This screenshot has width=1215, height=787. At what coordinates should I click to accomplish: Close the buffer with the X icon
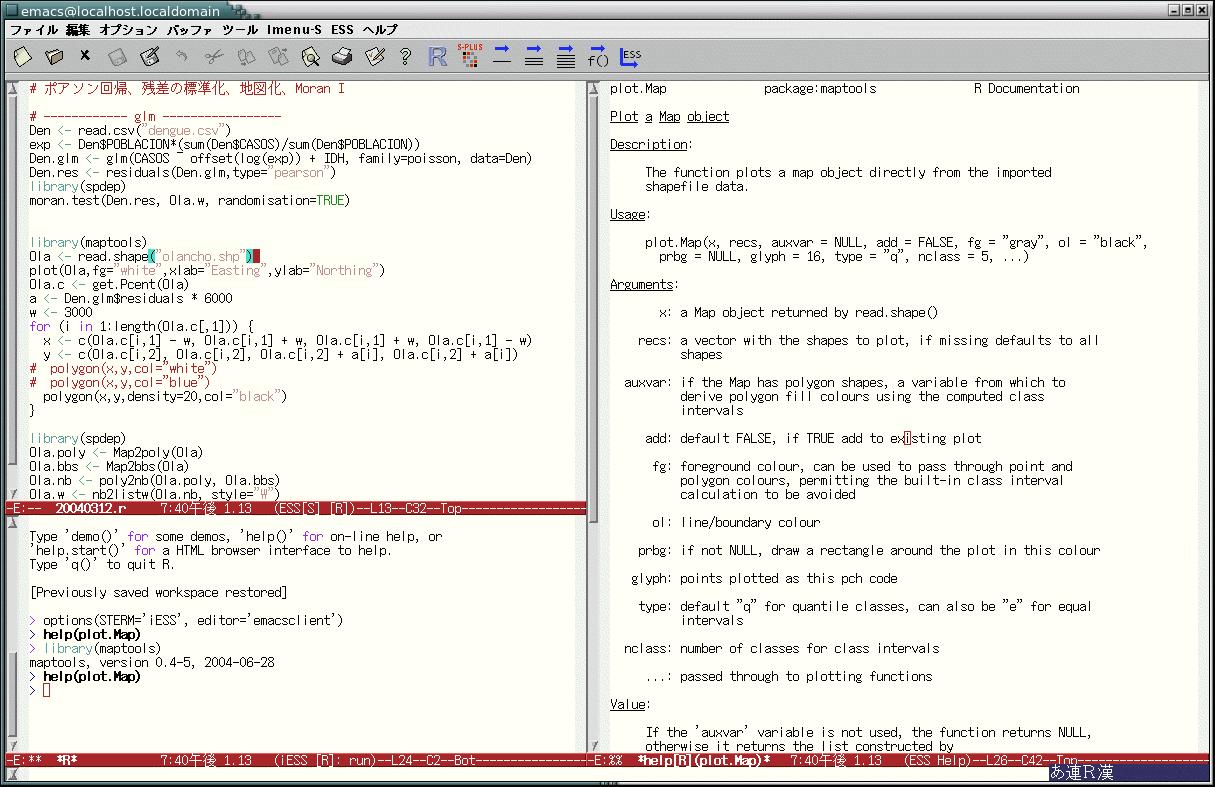click(x=85, y=57)
